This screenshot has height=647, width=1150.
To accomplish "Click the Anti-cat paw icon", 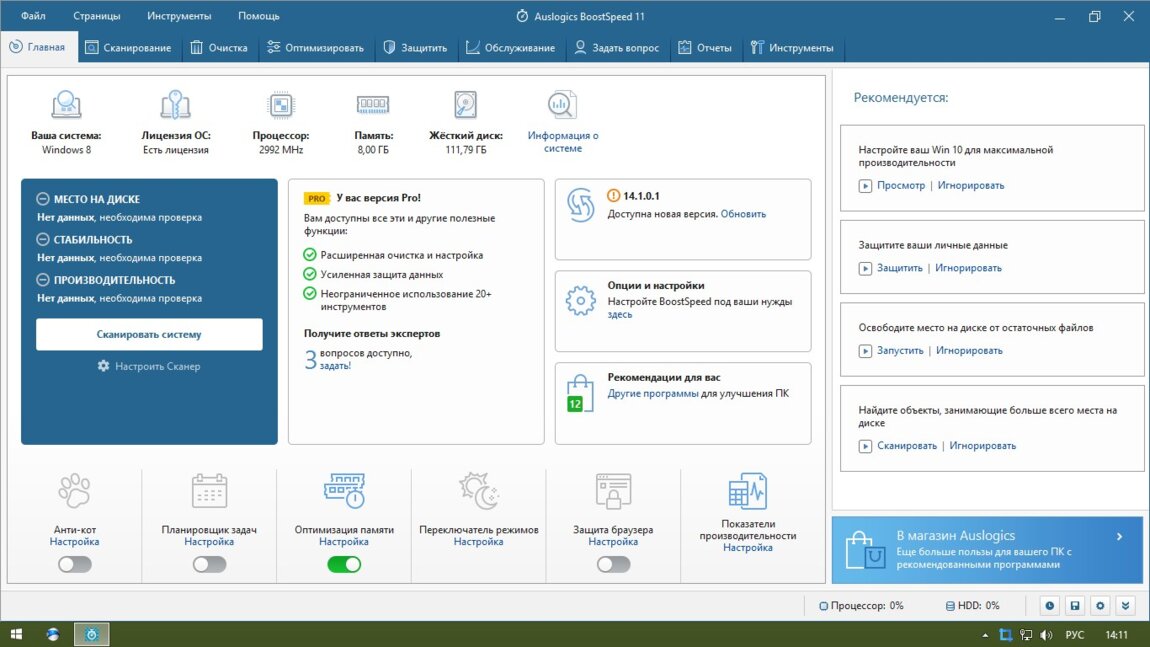I will pos(74,491).
